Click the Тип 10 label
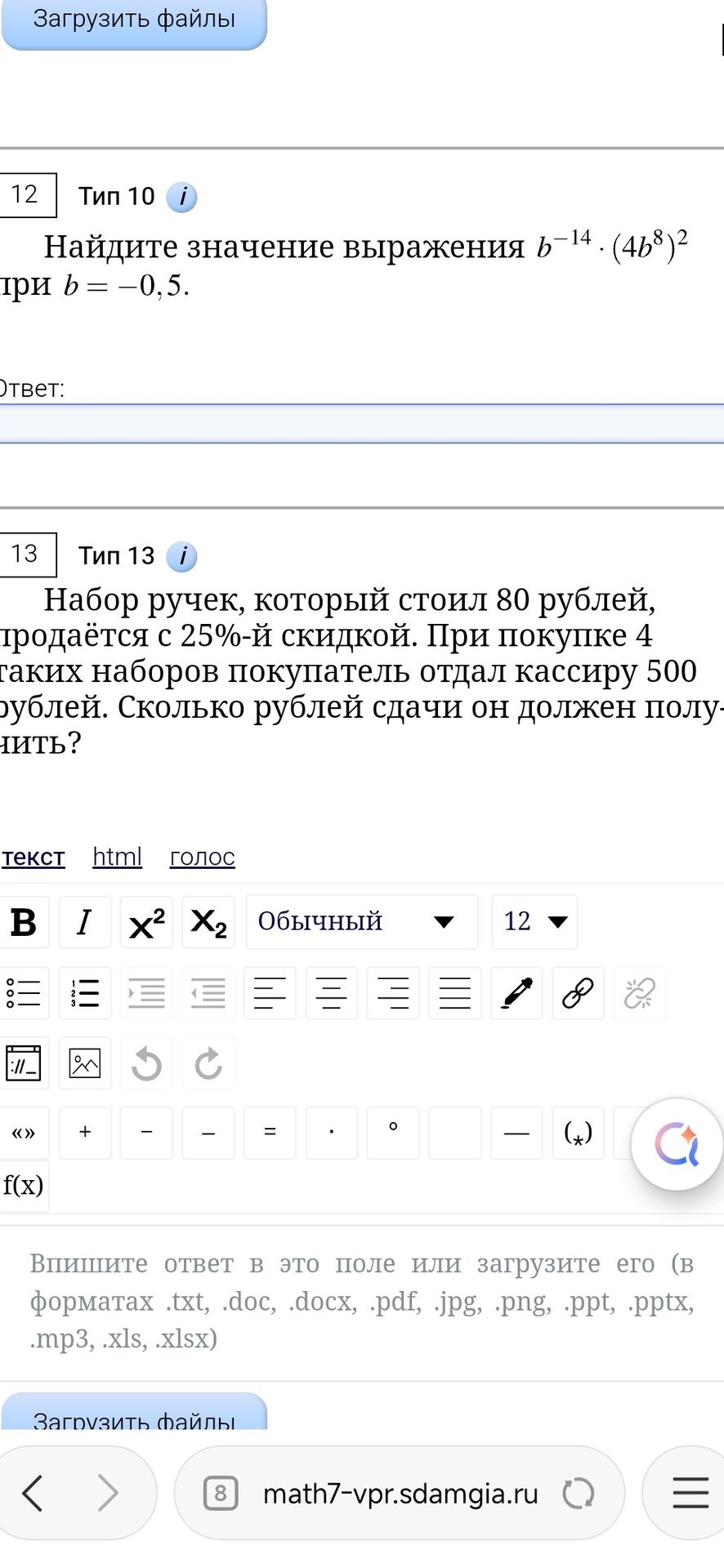Image resolution: width=724 pixels, height=1568 pixels. (x=116, y=196)
